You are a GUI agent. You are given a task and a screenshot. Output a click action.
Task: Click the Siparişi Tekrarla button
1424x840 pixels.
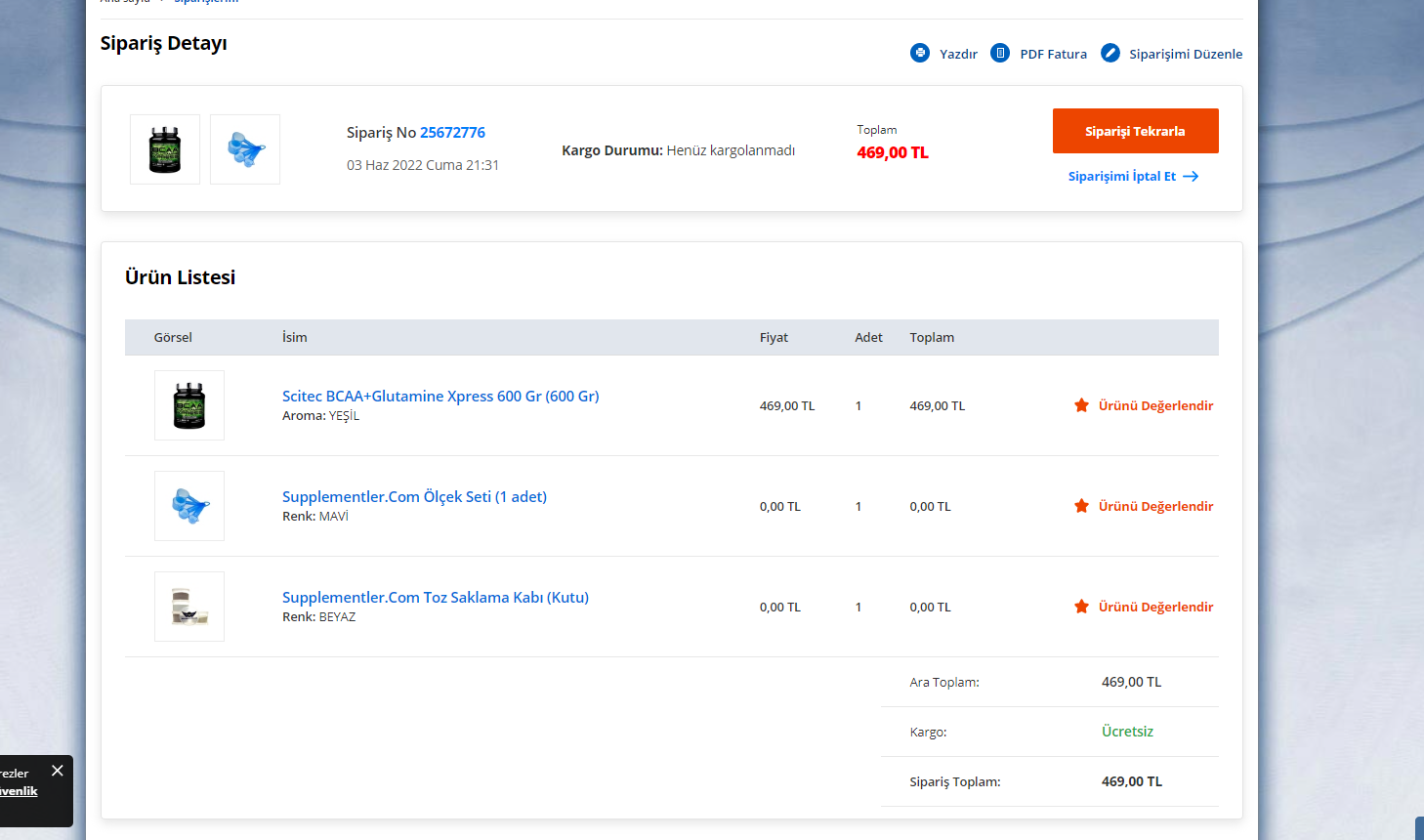point(1135,131)
